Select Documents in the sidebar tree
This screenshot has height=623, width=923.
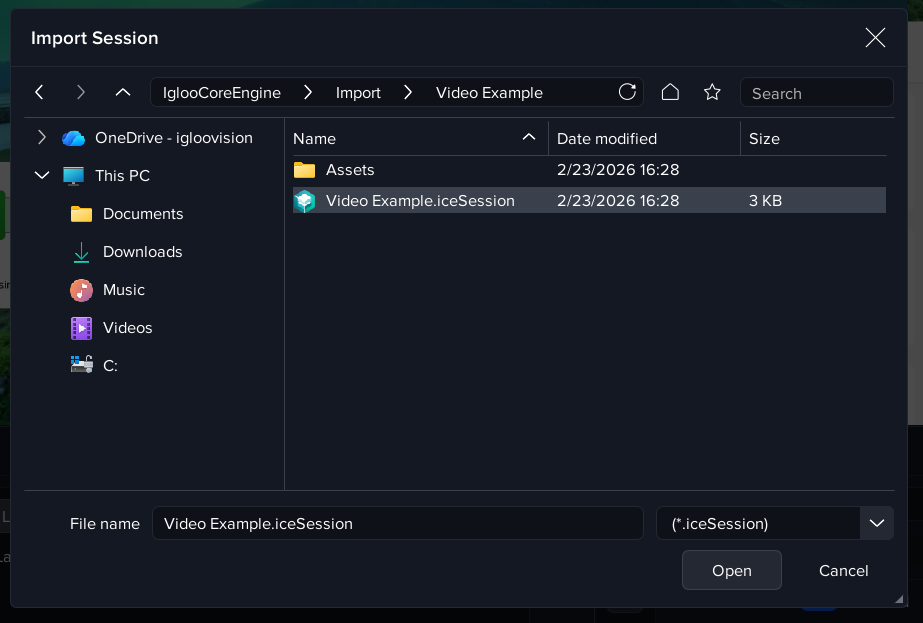(x=143, y=214)
